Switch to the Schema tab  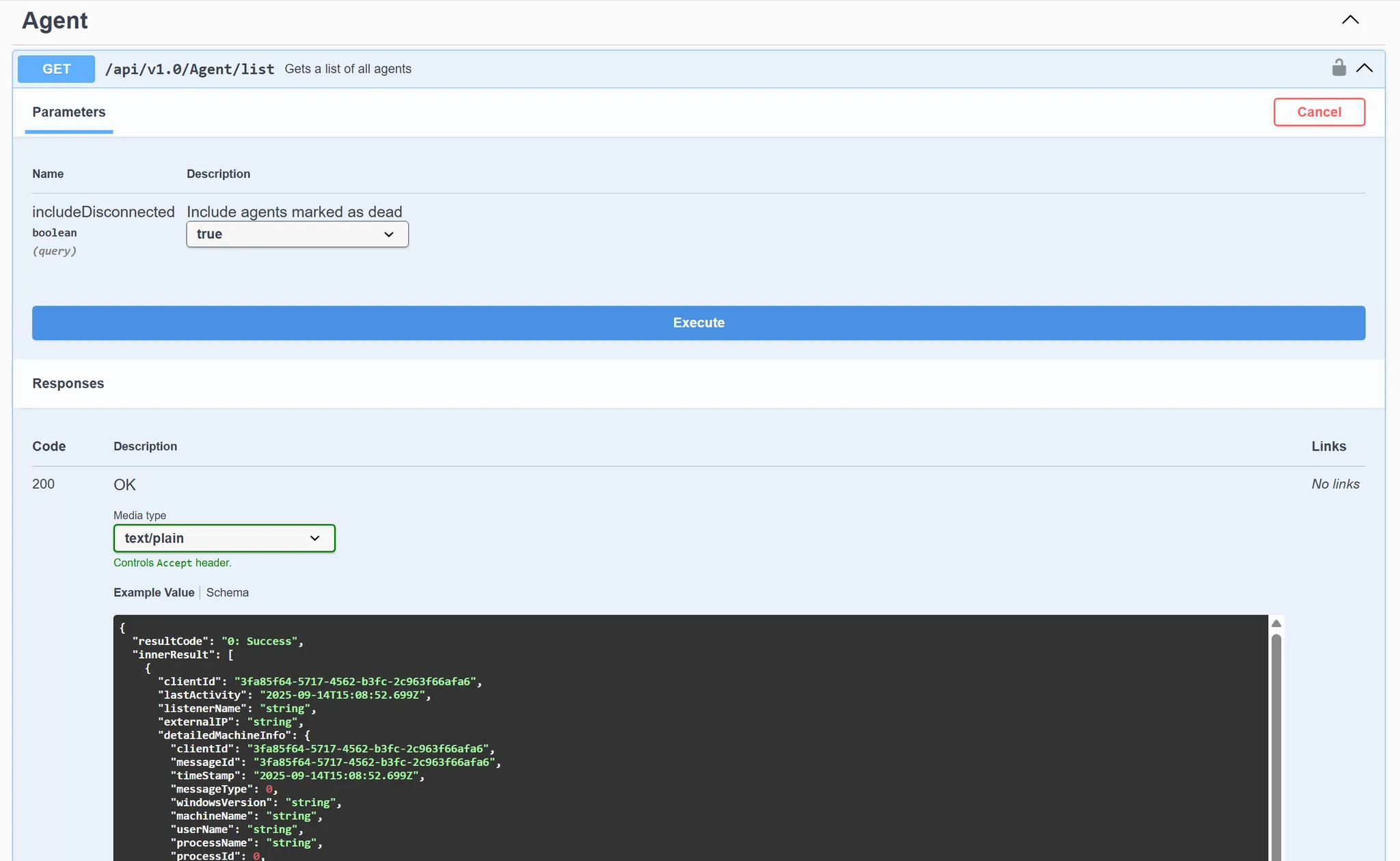(x=227, y=592)
